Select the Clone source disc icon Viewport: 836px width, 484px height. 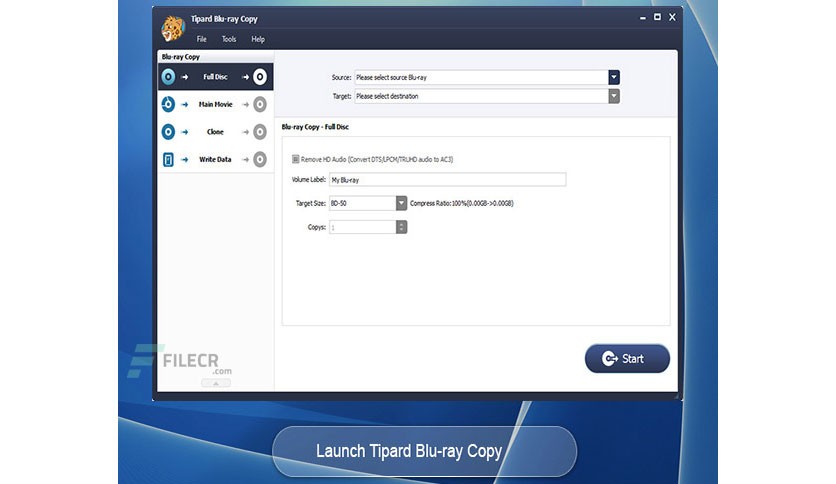[168, 132]
